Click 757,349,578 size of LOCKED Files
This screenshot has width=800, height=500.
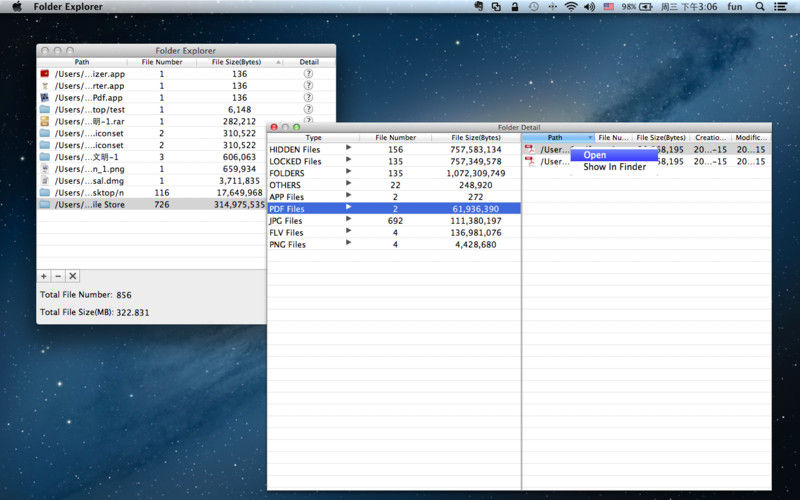[476, 161]
